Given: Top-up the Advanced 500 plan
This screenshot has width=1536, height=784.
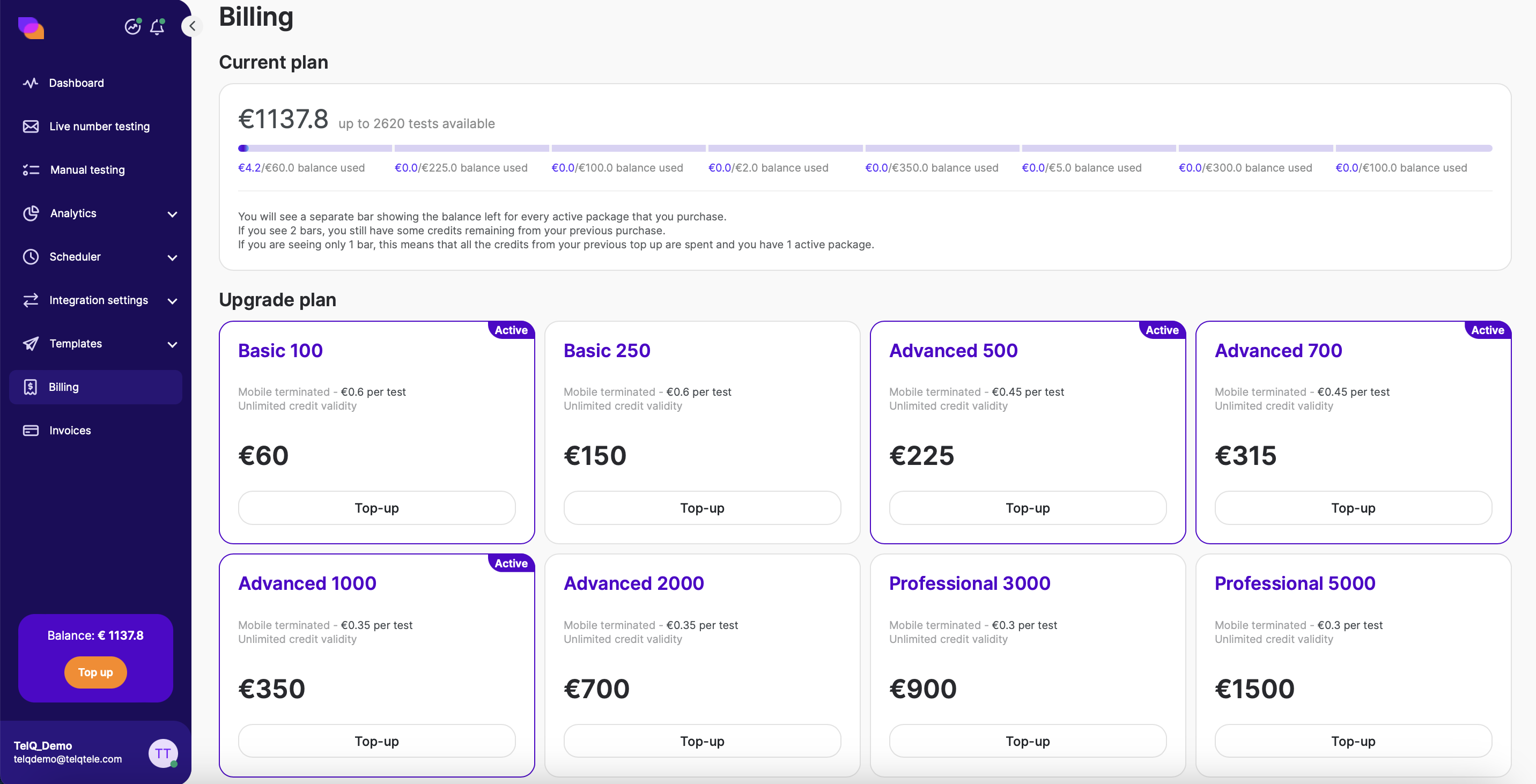Looking at the screenshot, I should 1028,508.
